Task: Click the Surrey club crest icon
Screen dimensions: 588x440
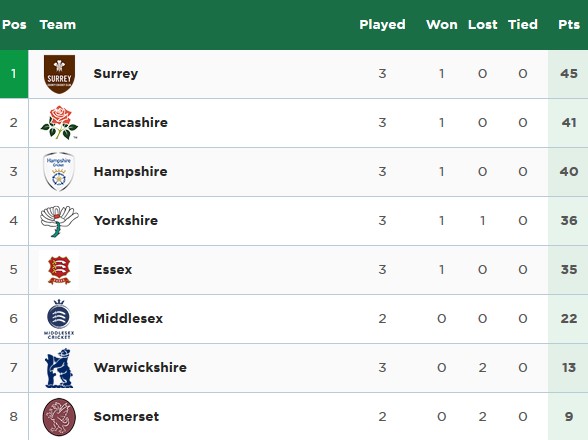Action: 59,74
